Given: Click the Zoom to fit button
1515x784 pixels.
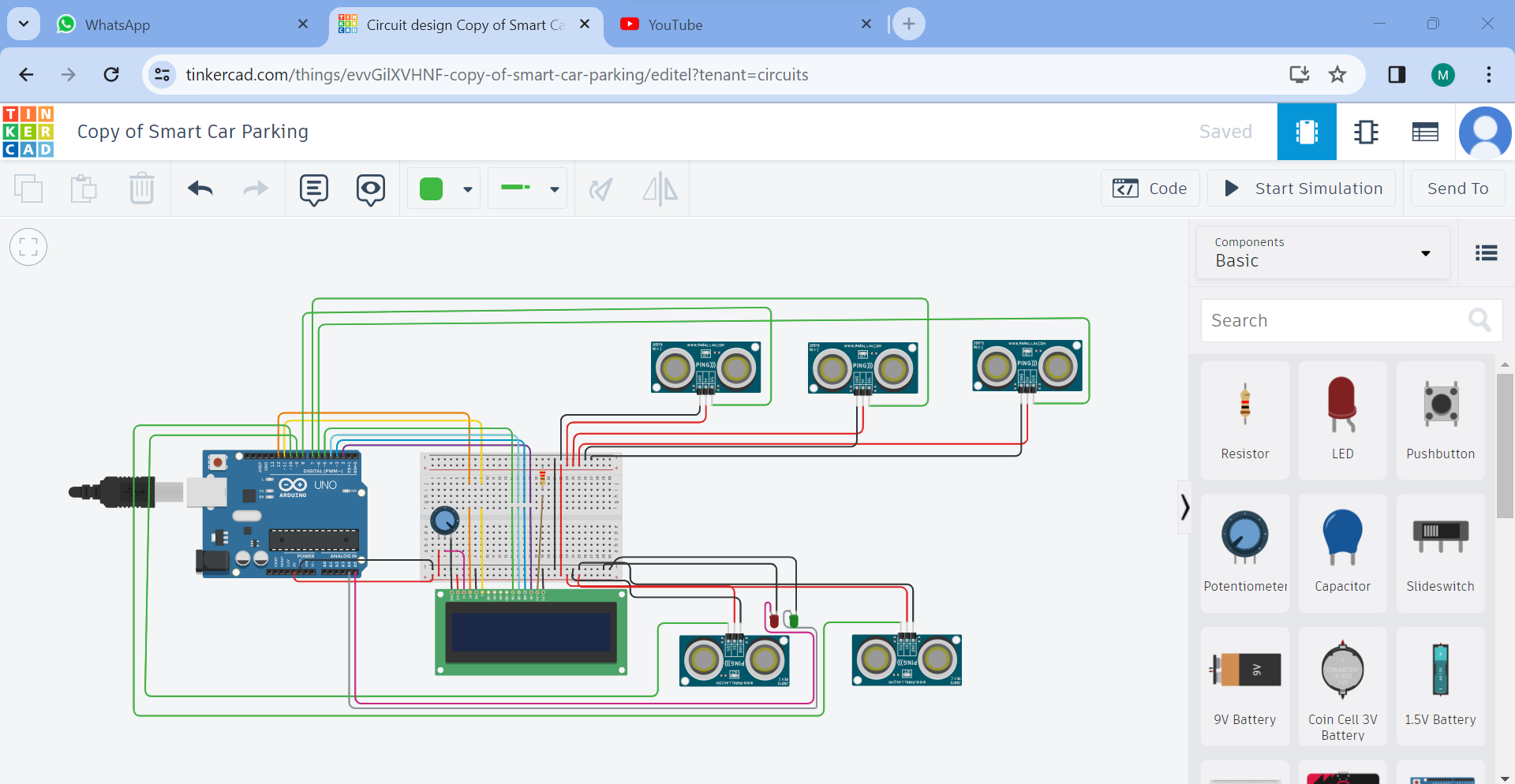Looking at the screenshot, I should tap(28, 248).
